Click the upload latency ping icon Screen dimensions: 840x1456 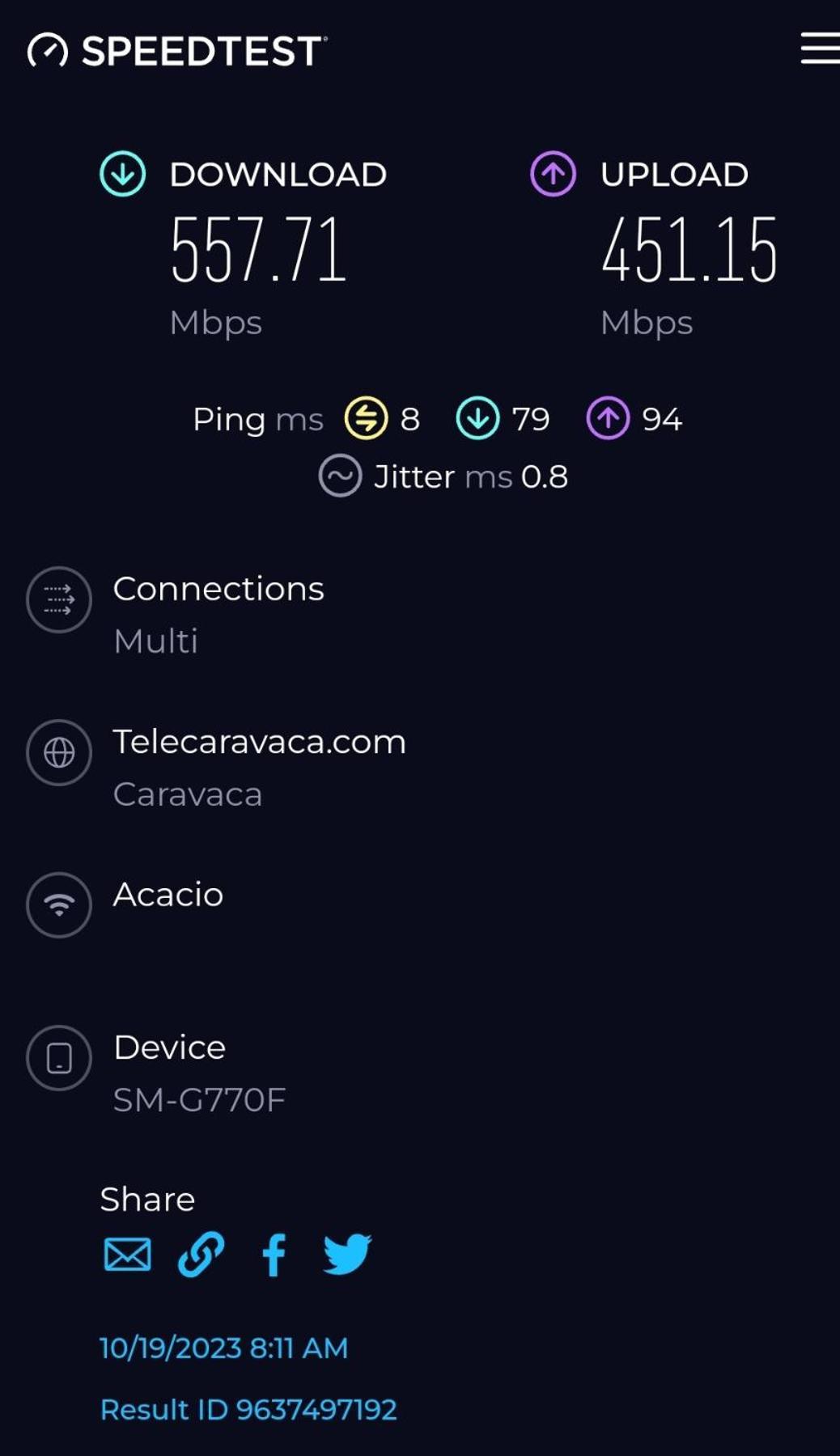point(608,418)
